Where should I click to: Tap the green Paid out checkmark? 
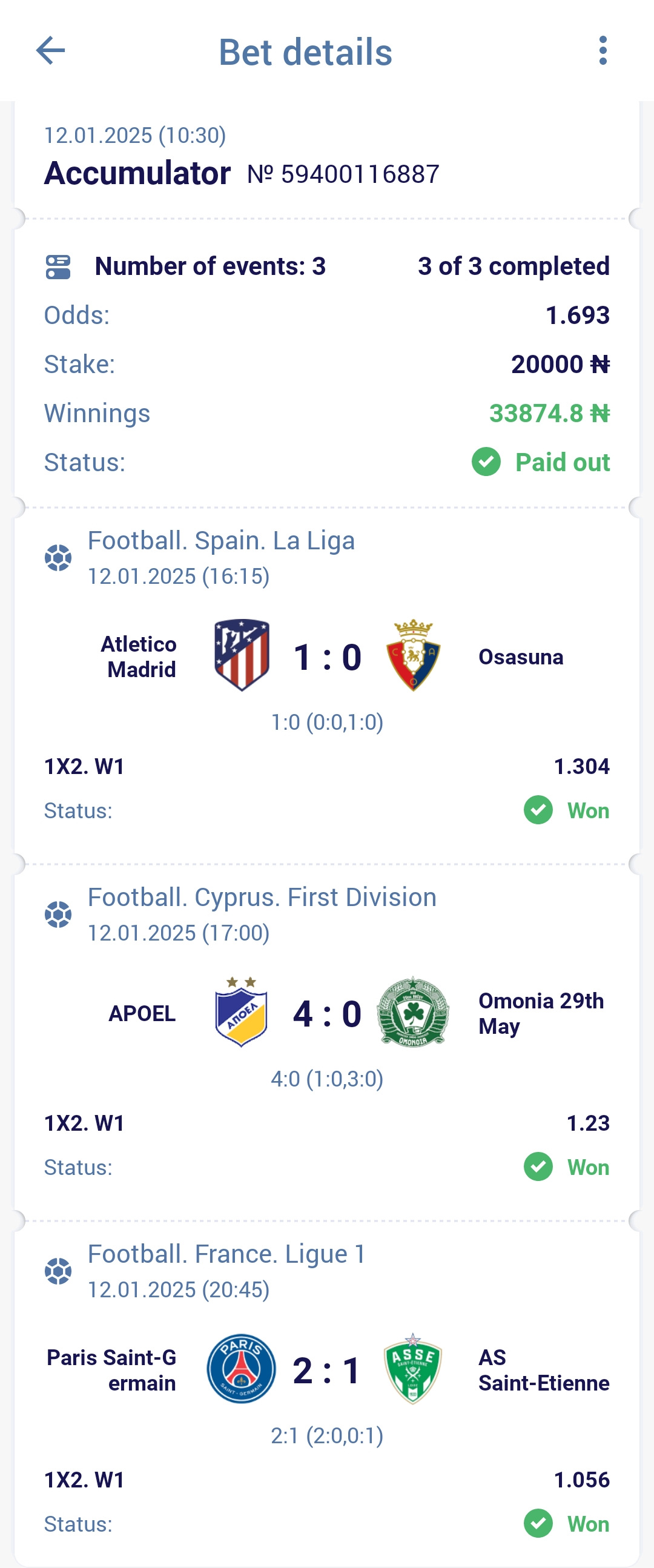click(486, 461)
